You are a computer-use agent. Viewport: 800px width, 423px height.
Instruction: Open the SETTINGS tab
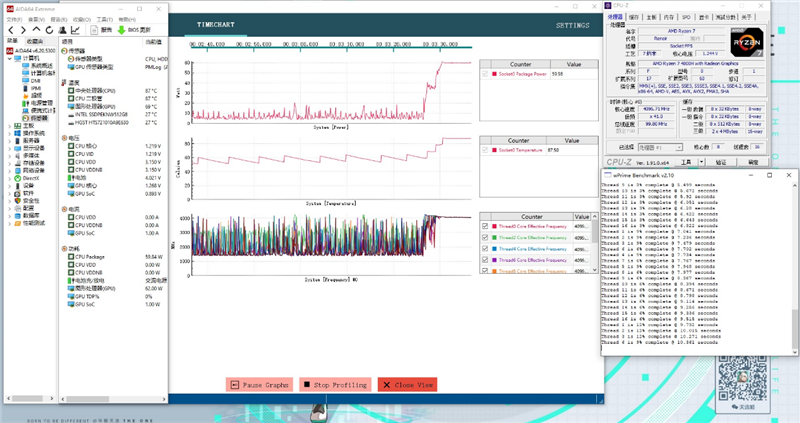572,25
